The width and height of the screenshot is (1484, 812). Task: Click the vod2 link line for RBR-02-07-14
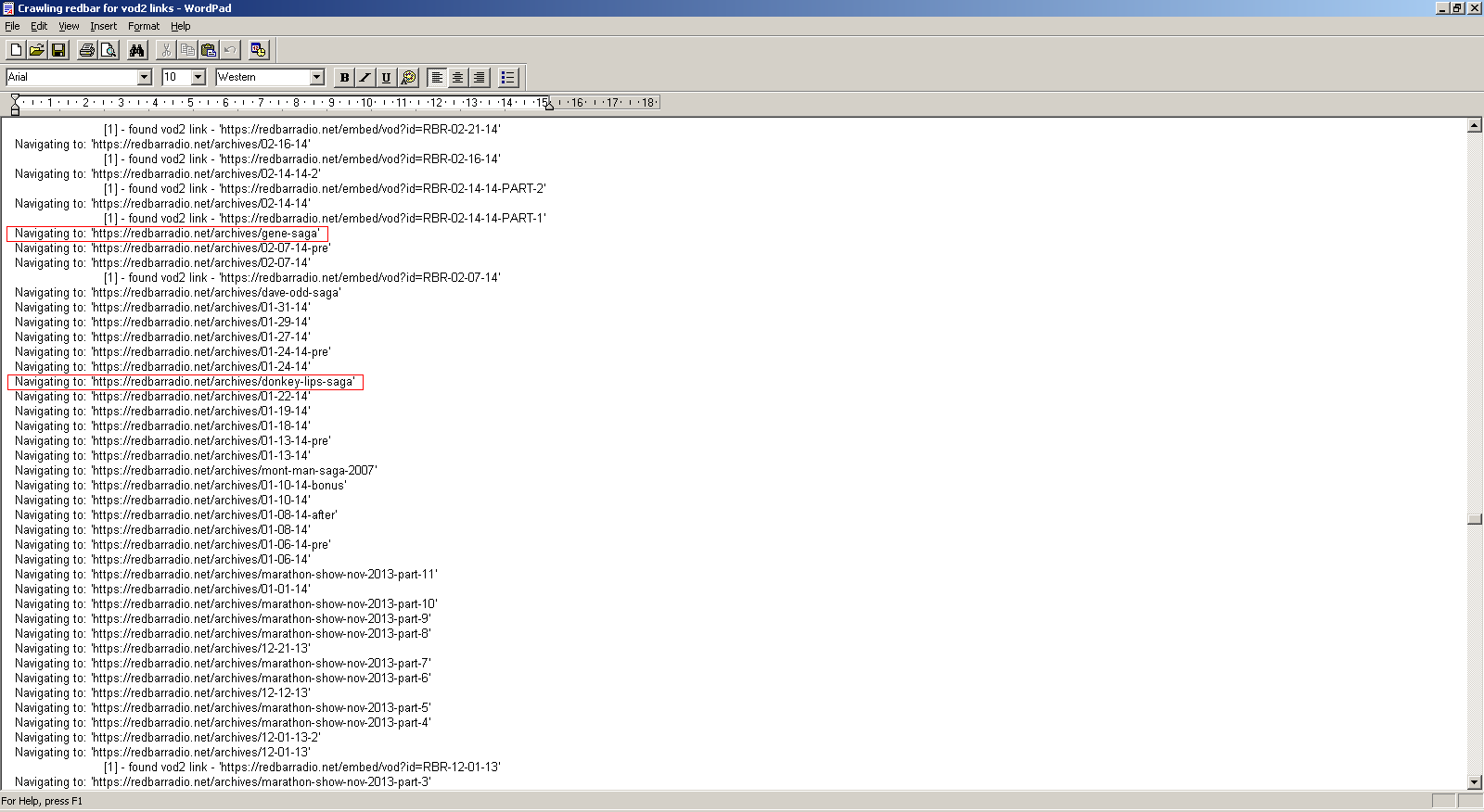pos(301,278)
